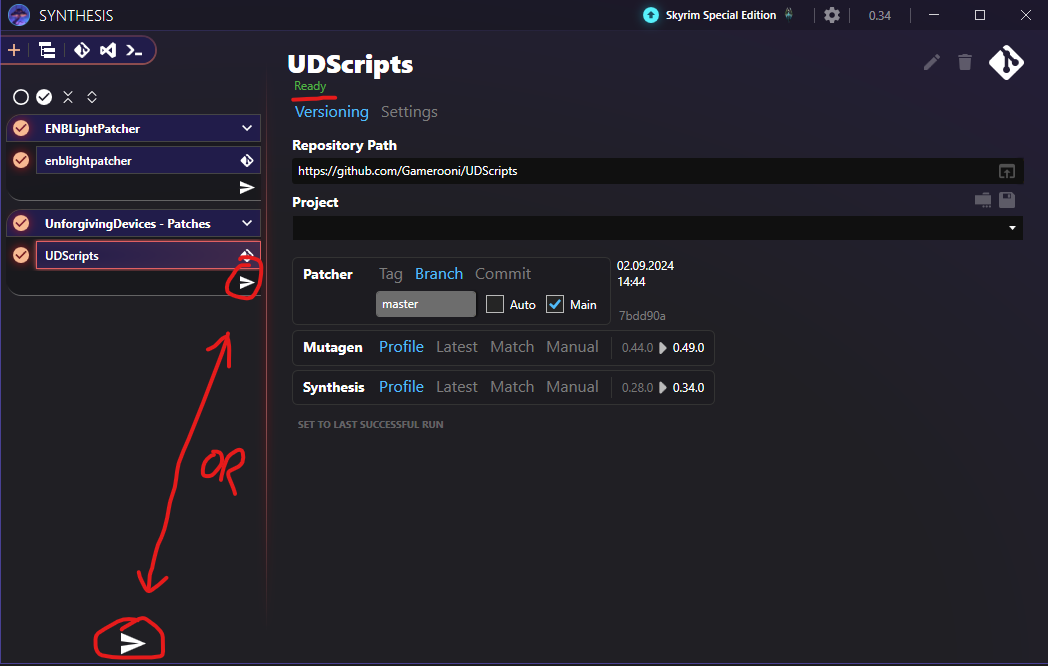Select Commit patcher versioning

coord(503,274)
